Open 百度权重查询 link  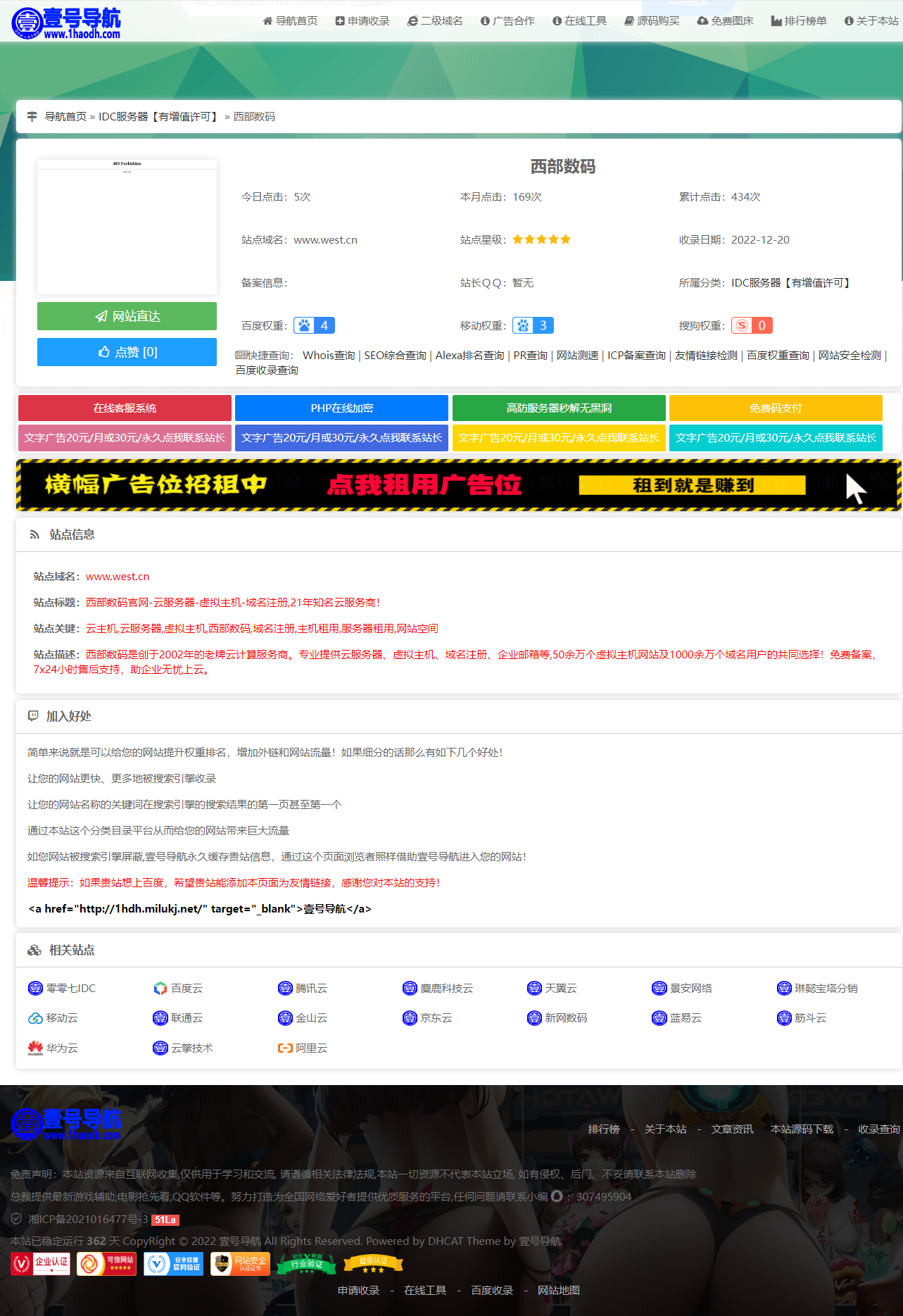(x=778, y=356)
